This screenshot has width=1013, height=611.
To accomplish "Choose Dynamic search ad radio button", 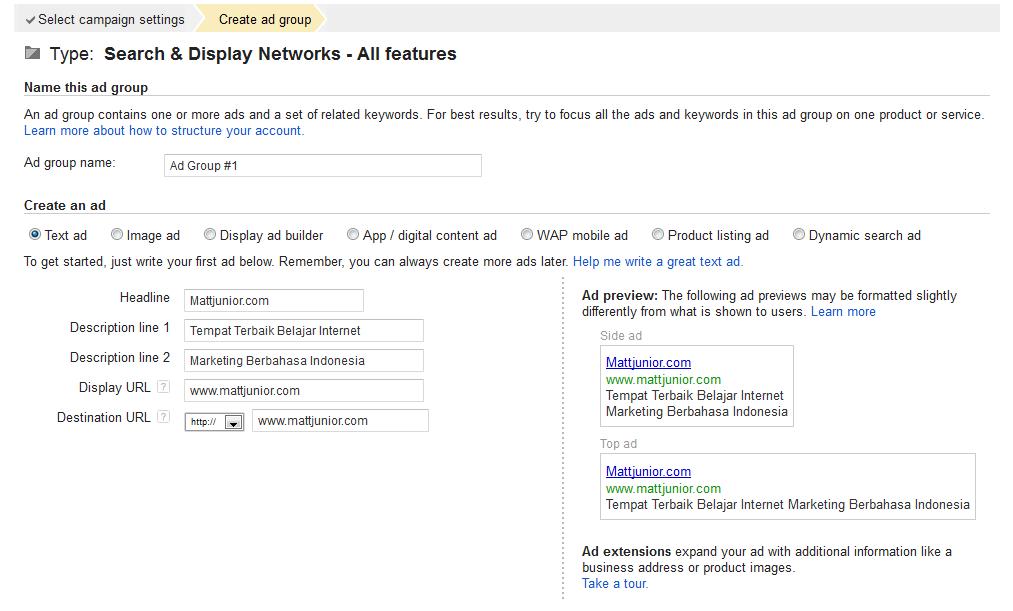I will (x=799, y=234).
